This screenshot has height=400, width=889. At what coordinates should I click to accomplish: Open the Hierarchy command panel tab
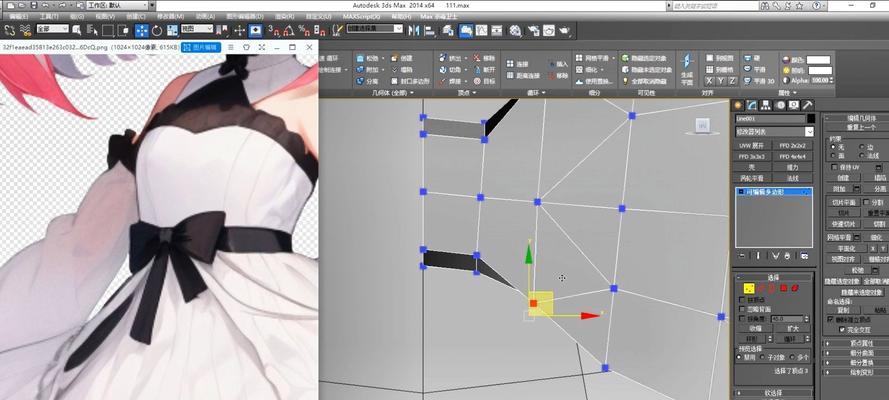pos(766,105)
